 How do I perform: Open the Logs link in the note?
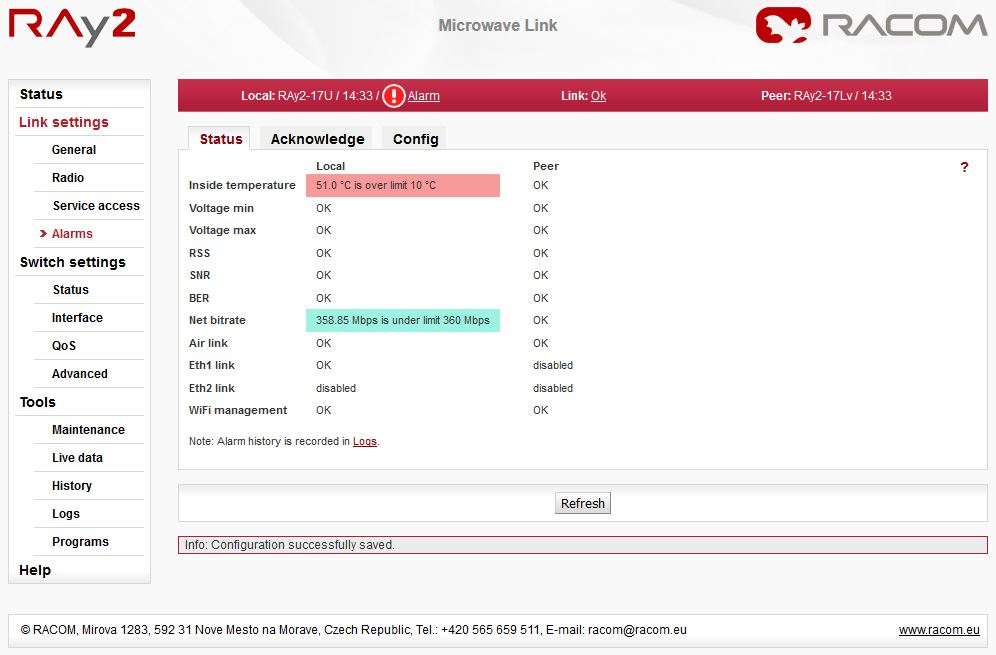click(365, 441)
